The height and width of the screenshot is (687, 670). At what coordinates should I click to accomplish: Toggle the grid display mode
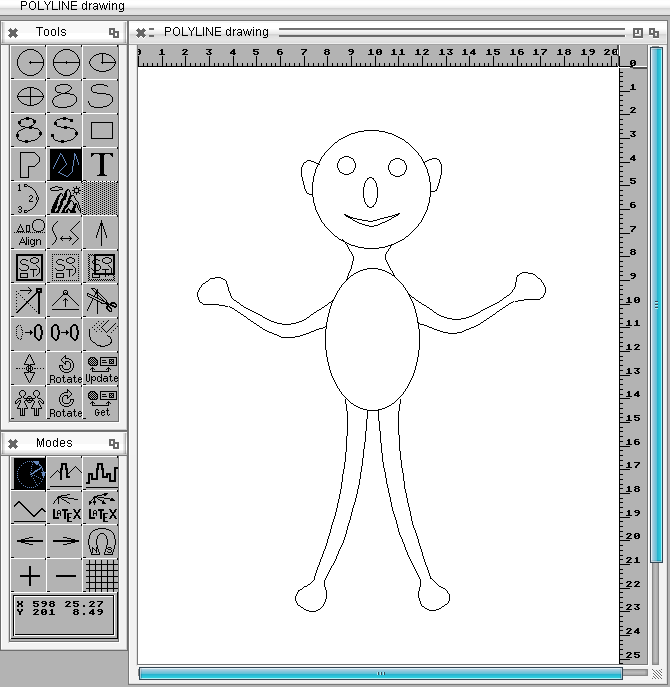101,575
